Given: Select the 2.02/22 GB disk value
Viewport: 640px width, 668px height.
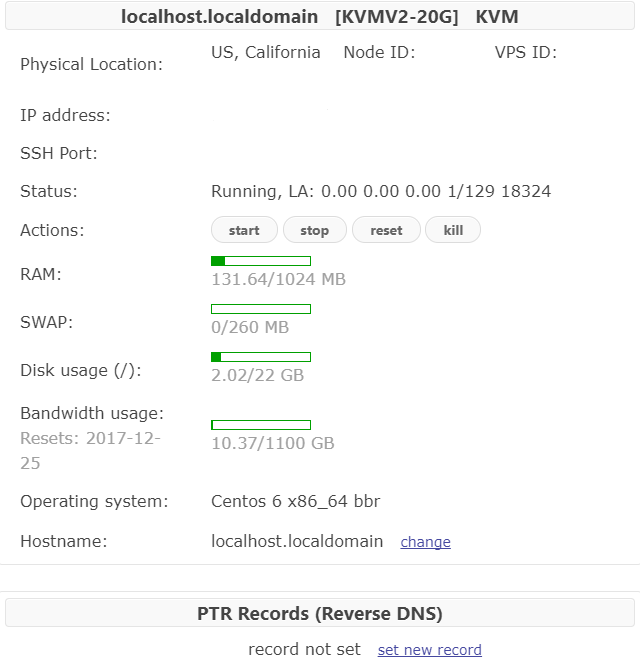Looking at the screenshot, I should coord(257,375).
